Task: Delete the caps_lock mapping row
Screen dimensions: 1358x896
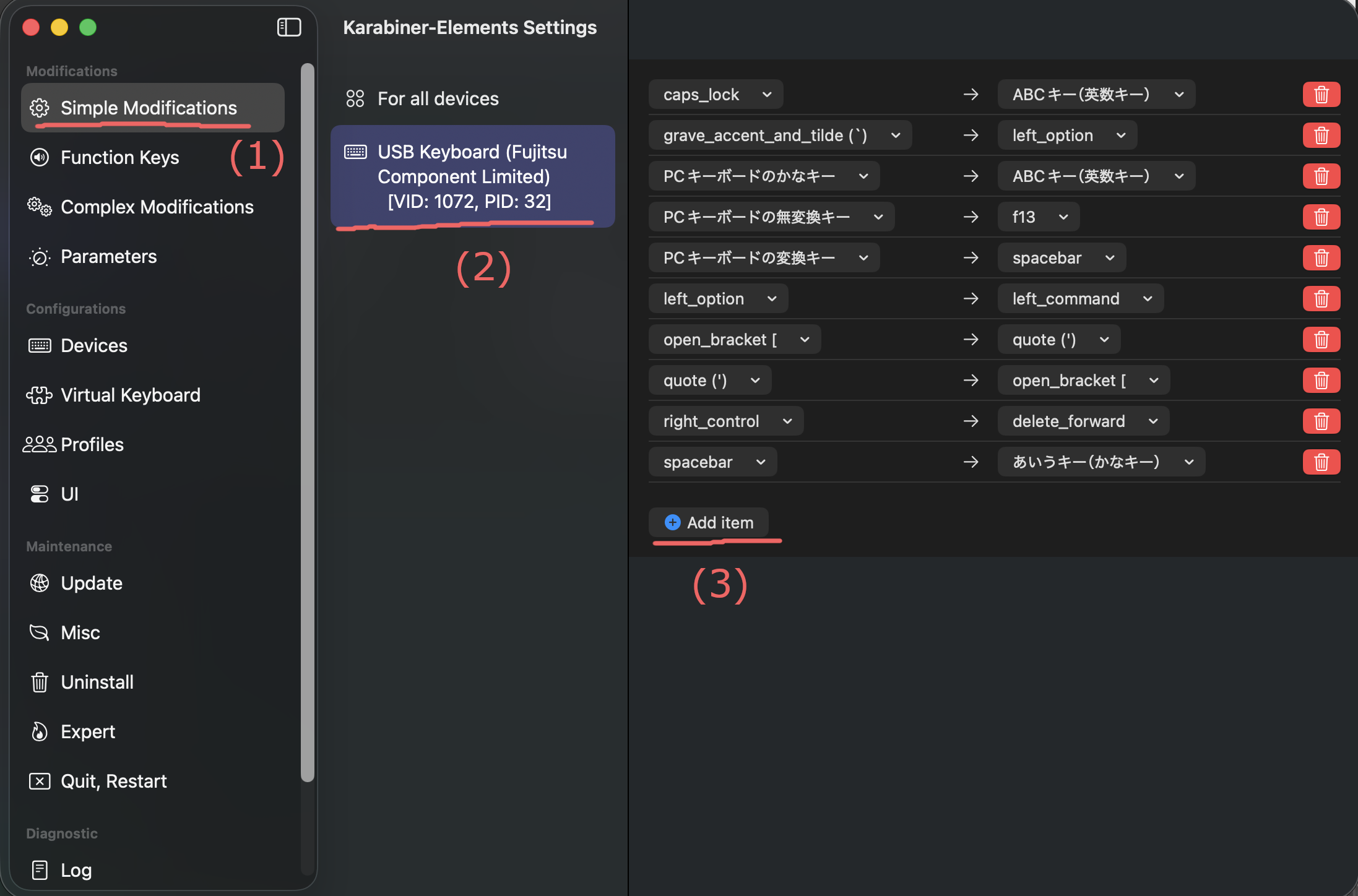Action: pyautogui.click(x=1321, y=95)
